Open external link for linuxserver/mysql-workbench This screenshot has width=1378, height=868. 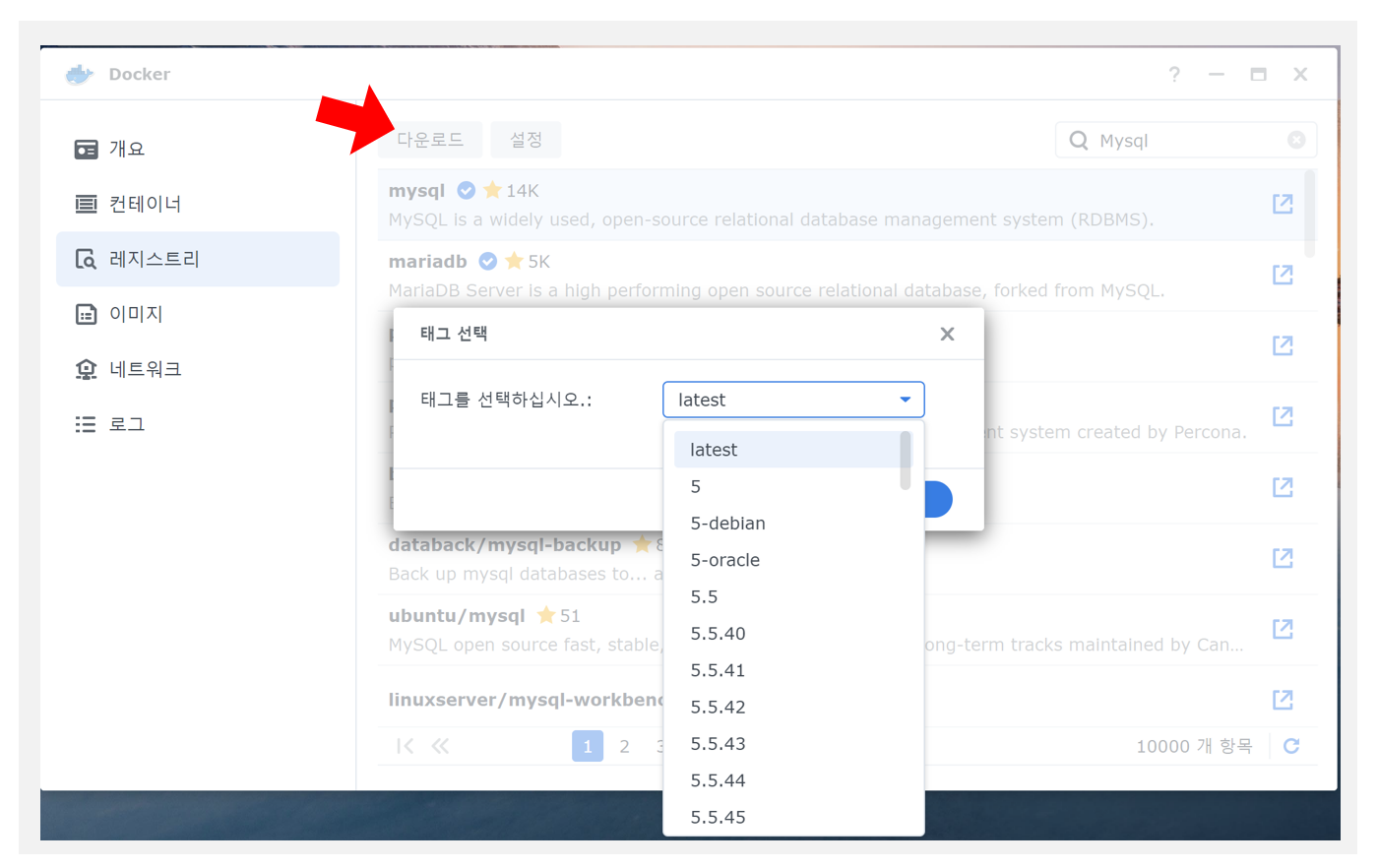point(1283,700)
